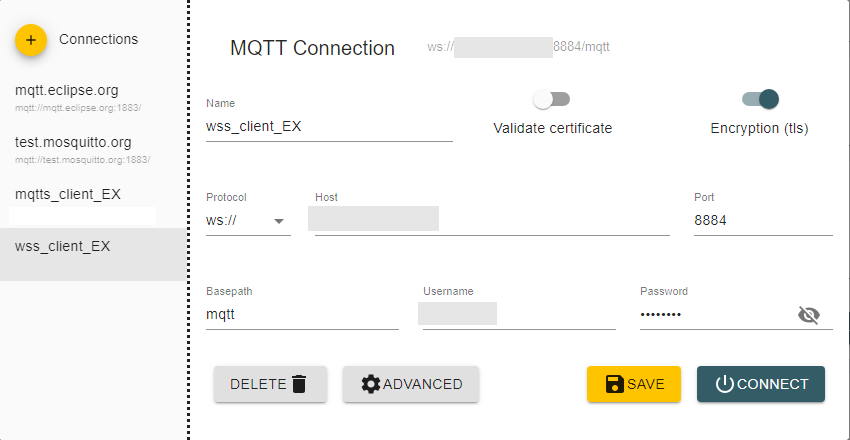Edit the Port field showing 8884
Image resolution: width=850 pixels, height=440 pixels.
[762, 220]
